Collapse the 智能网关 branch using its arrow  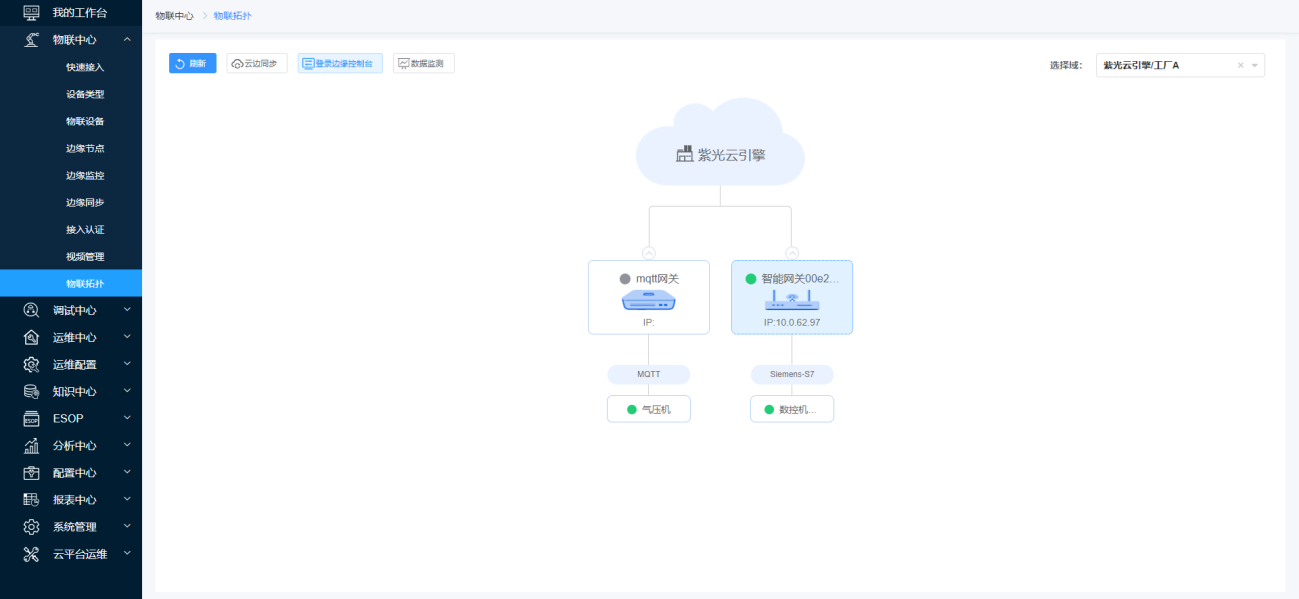click(x=792, y=253)
